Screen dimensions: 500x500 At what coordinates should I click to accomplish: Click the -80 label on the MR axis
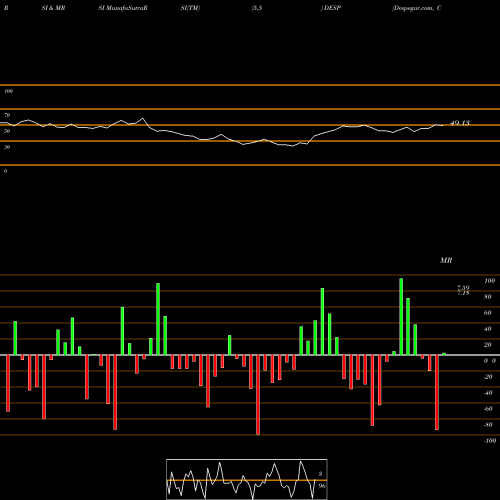coord(488,425)
